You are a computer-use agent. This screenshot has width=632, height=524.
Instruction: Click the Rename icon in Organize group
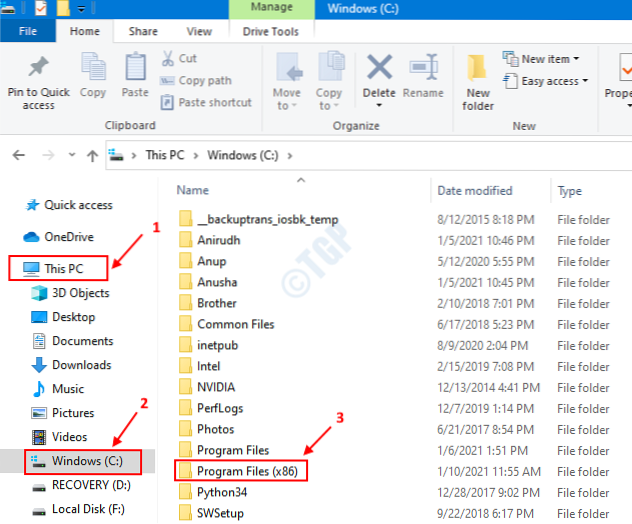(x=423, y=71)
